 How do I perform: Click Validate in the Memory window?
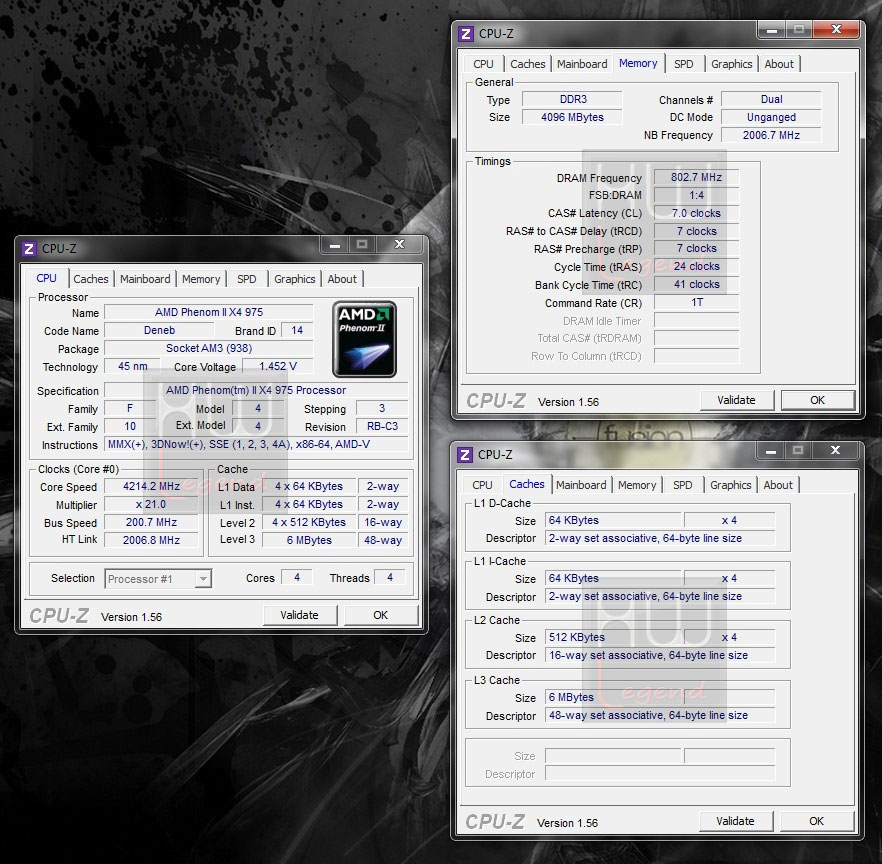point(736,400)
